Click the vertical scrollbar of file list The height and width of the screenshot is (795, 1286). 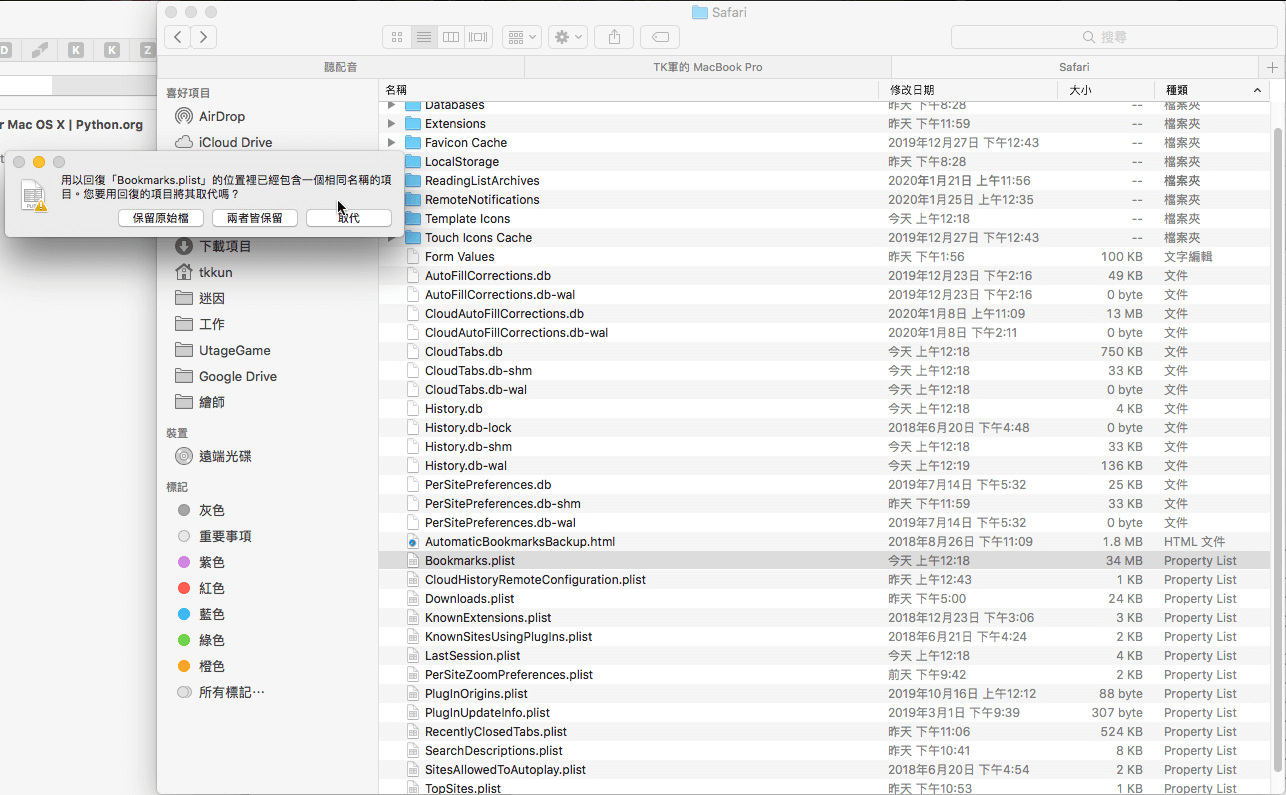[1277, 448]
